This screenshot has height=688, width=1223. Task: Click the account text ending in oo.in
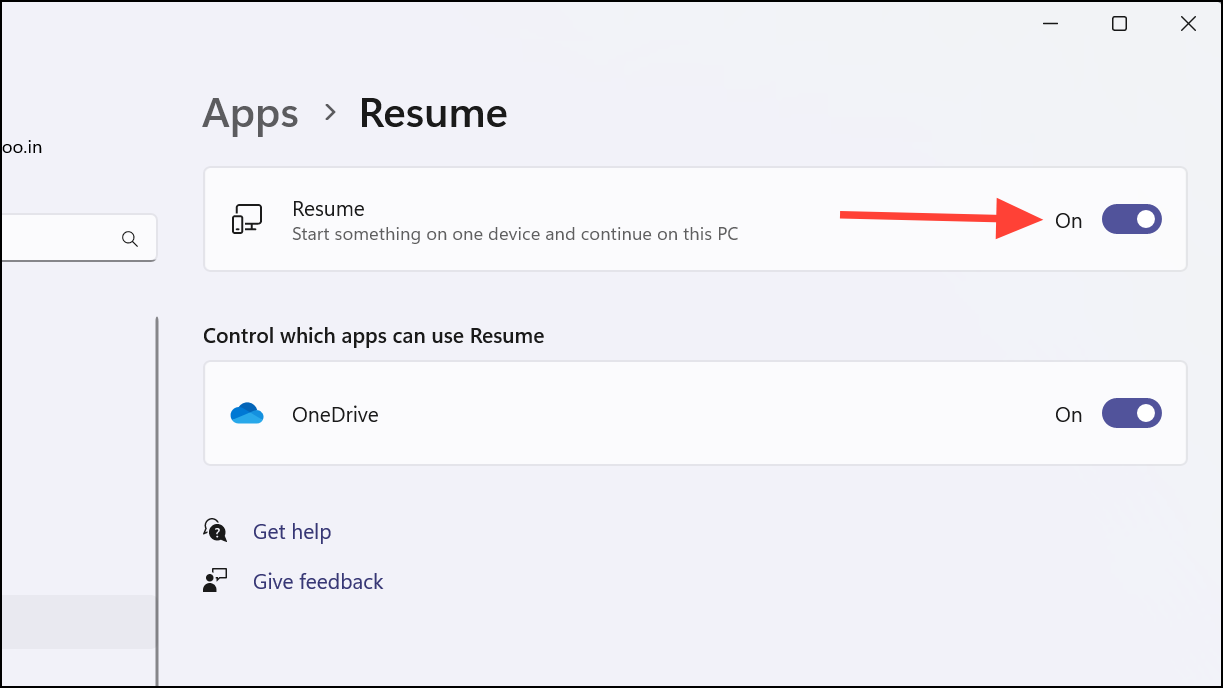22,146
